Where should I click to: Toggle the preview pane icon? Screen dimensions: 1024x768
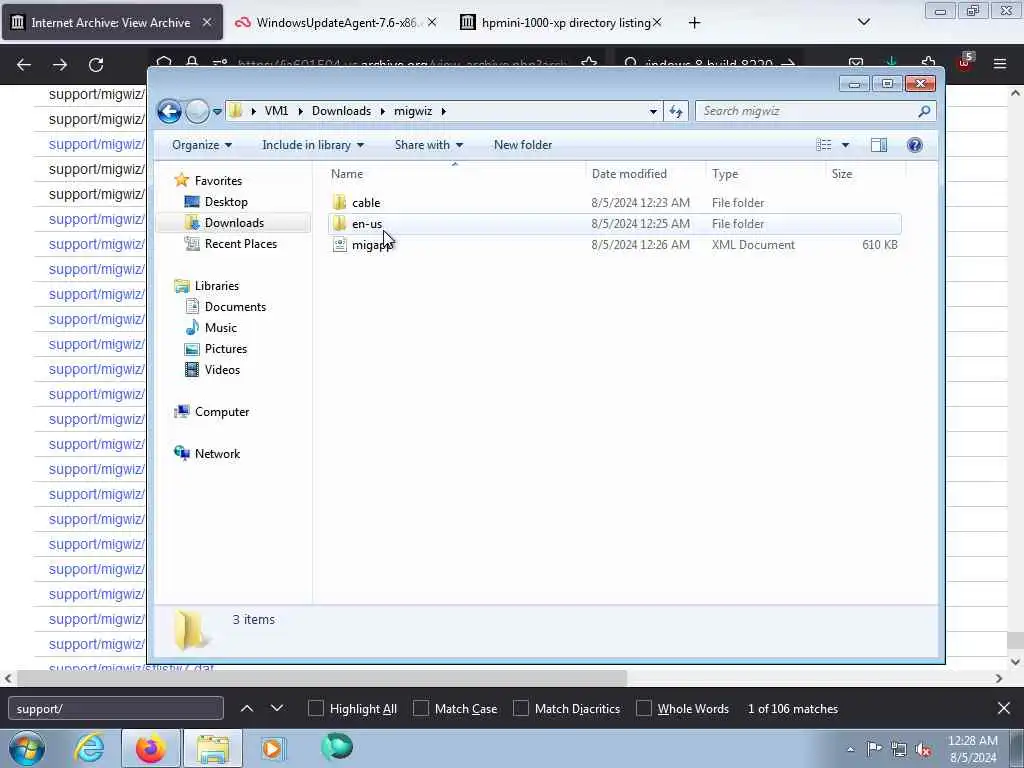pyautogui.click(x=879, y=145)
